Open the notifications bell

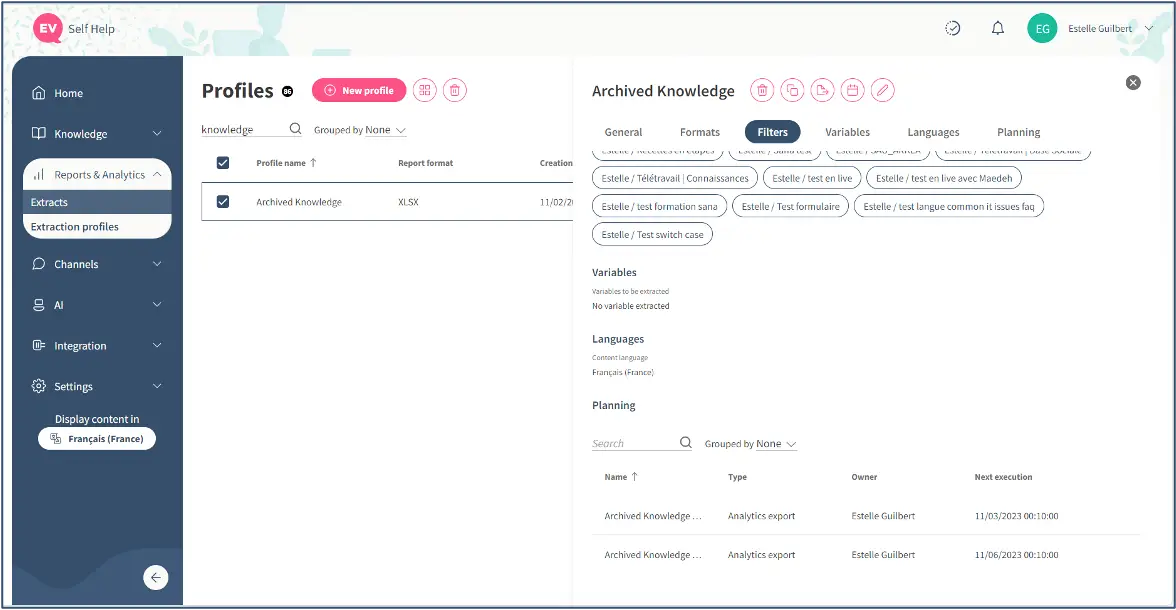pos(997,29)
